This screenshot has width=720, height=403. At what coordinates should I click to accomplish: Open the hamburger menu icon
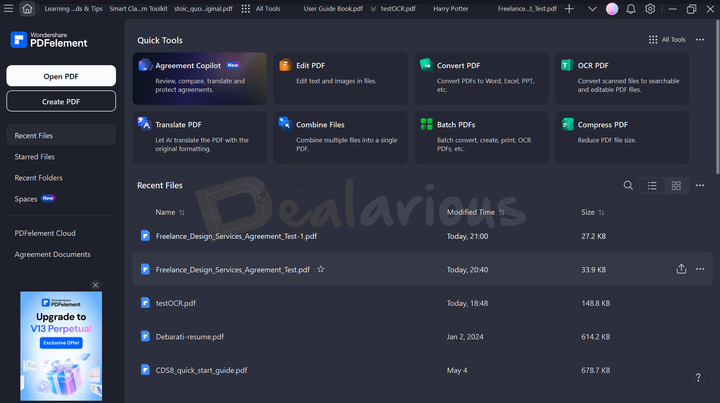click(x=8, y=9)
